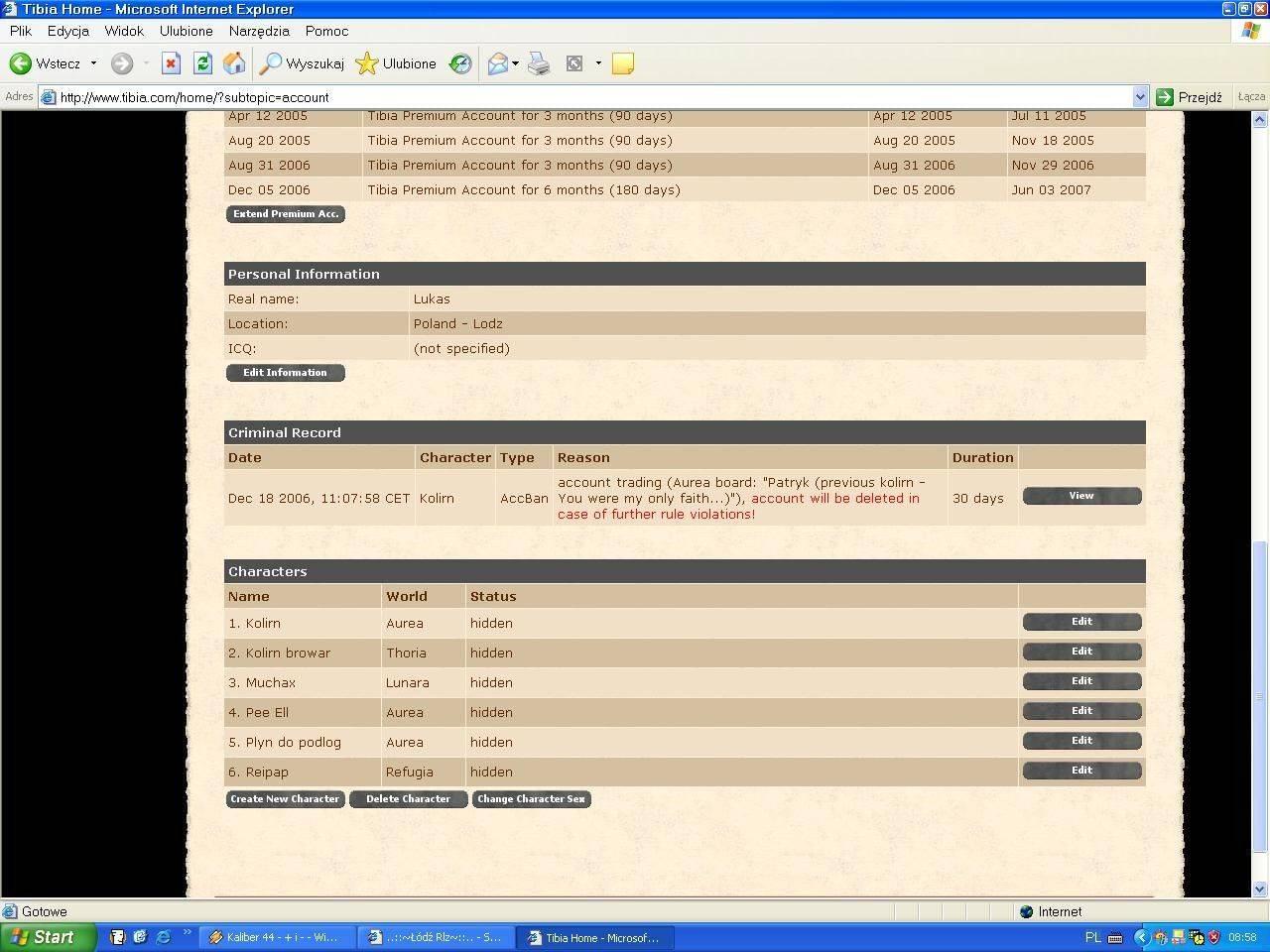
Task: Open the Edycja menu
Action: [68, 31]
